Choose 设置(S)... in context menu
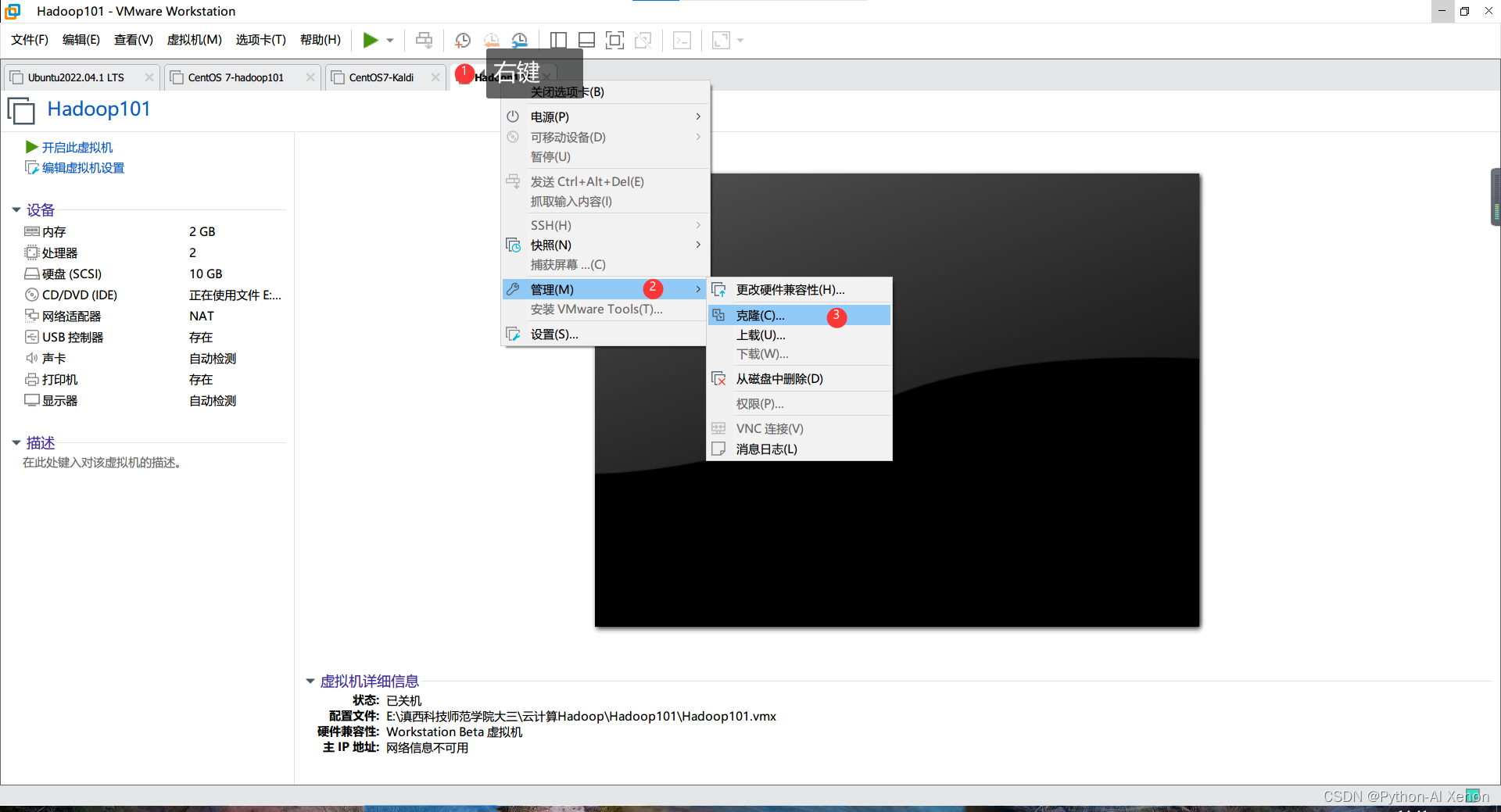Screen dimensions: 1501x812 click(606, 334)
